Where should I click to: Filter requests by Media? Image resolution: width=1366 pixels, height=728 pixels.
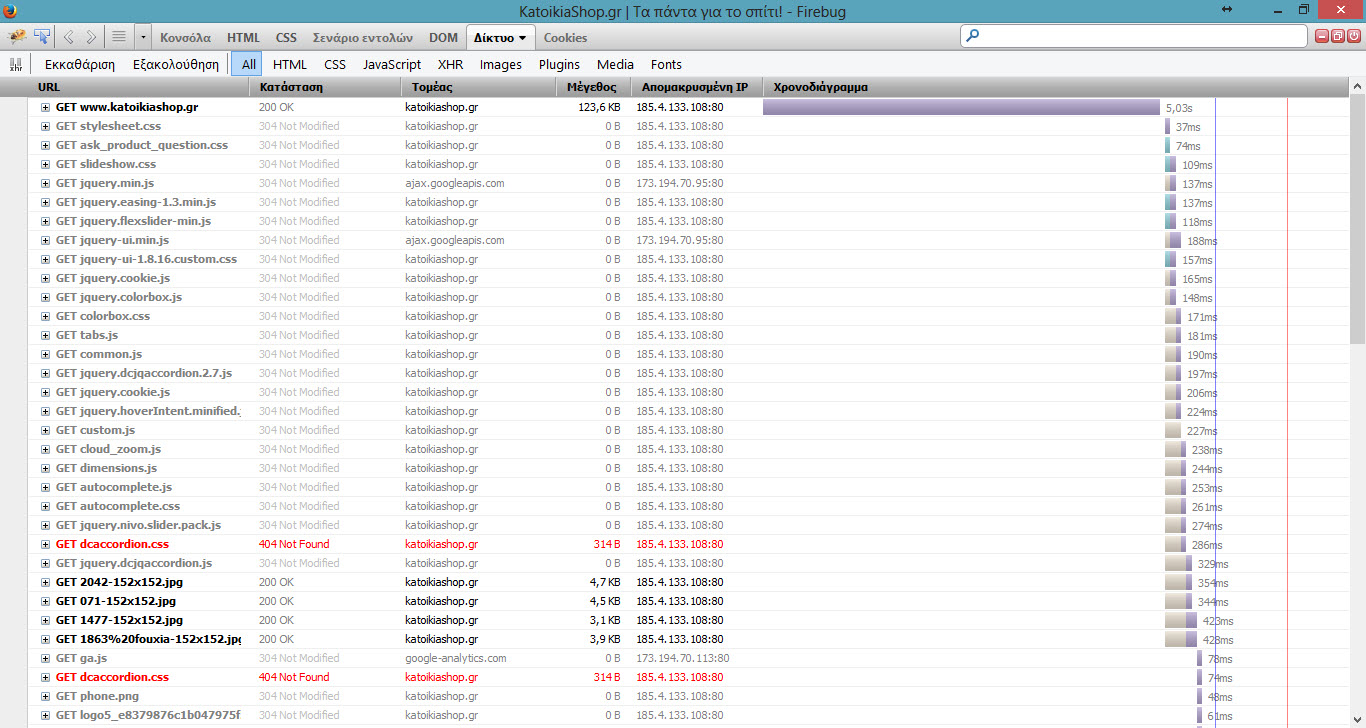[615, 64]
